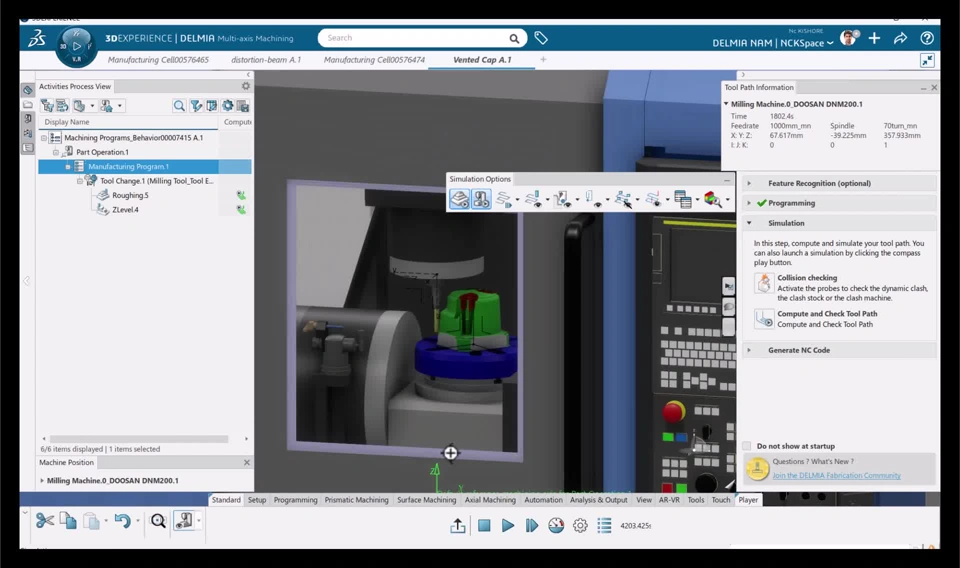Click the step forward playback button
Viewport: 960px width, 568px height.
pyautogui.click(x=531, y=525)
